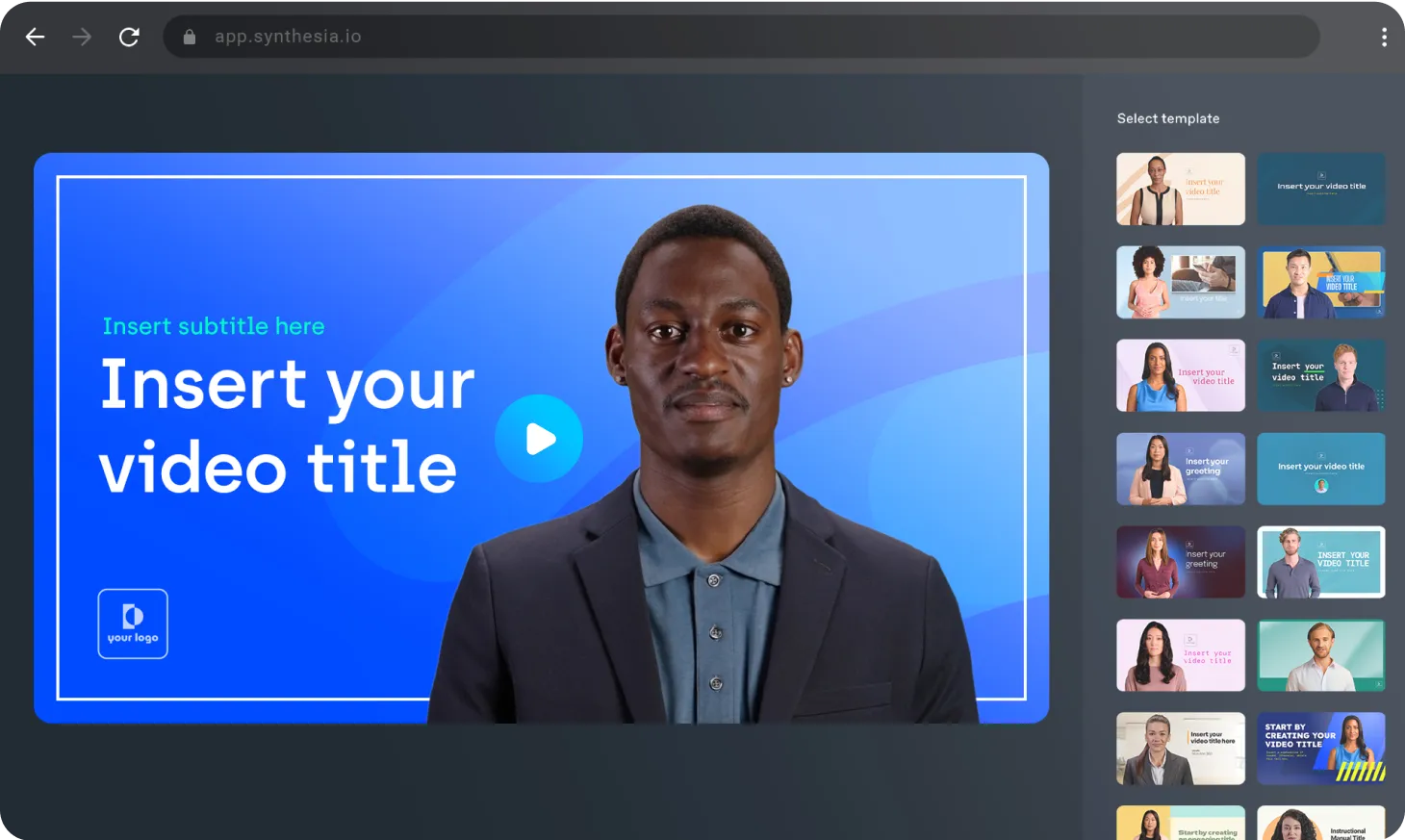Pick the office background 'Insert your video title here' template
This screenshot has height=840, width=1405.
pyautogui.click(x=1181, y=748)
